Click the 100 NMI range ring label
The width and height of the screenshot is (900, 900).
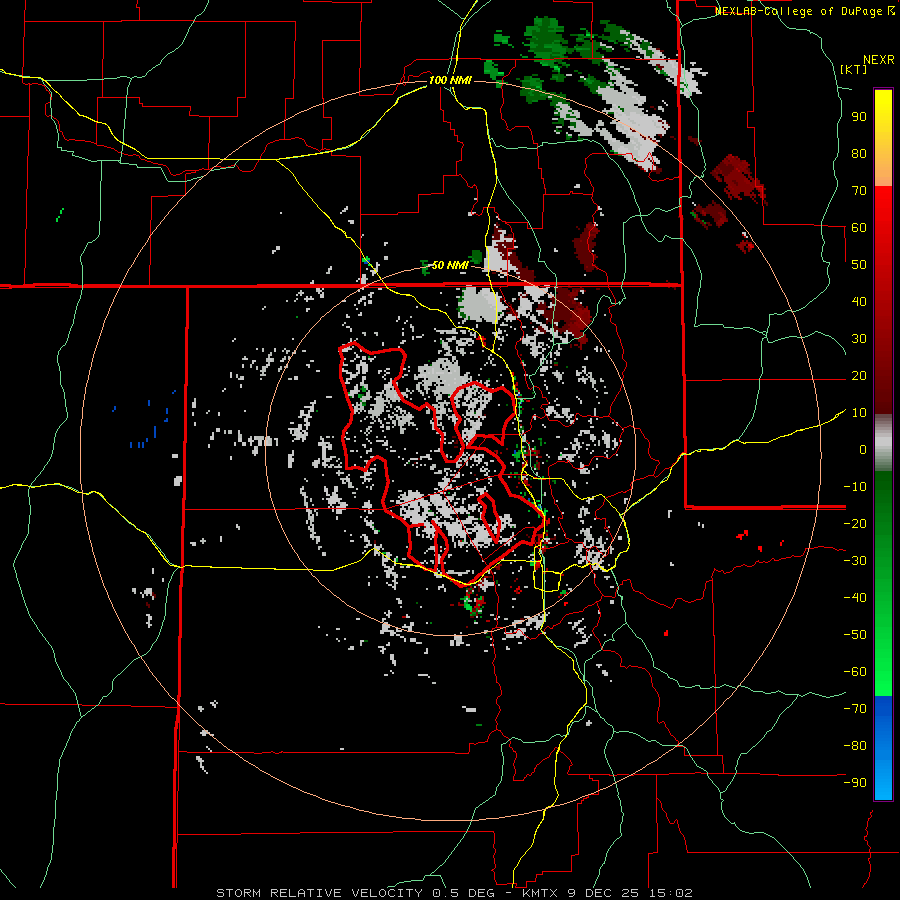click(x=450, y=80)
